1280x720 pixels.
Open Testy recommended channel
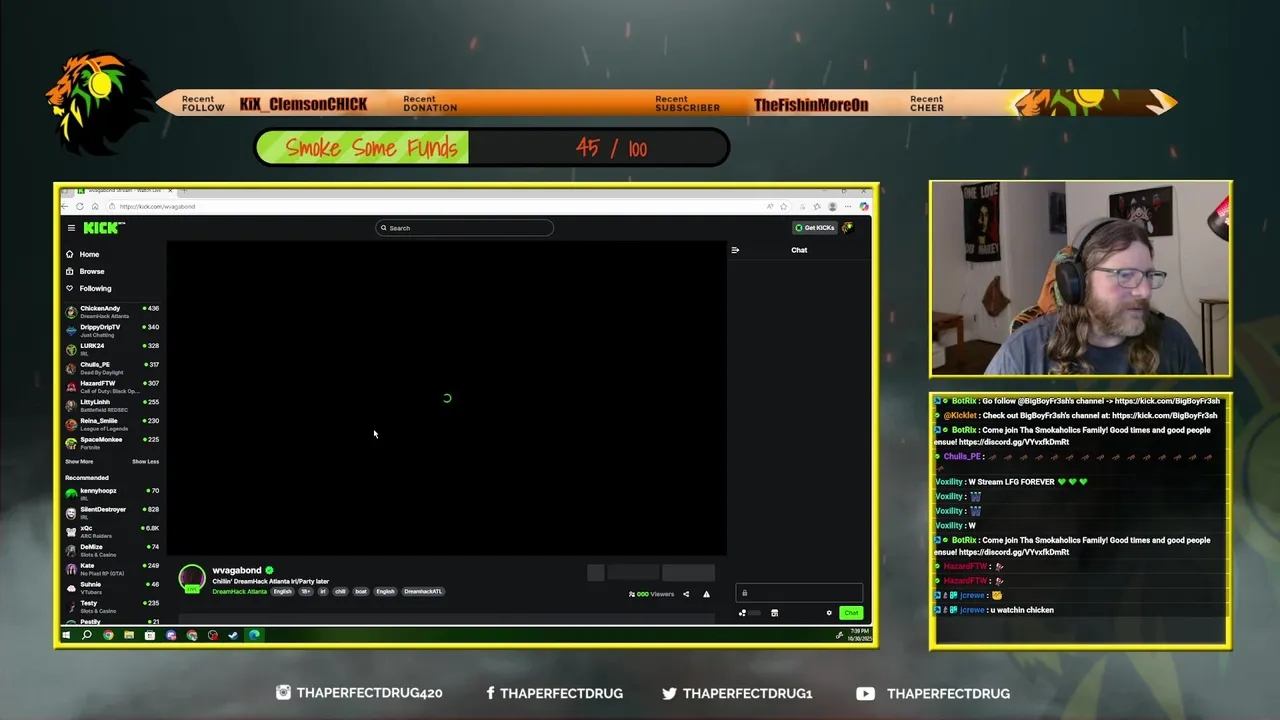(x=112, y=606)
